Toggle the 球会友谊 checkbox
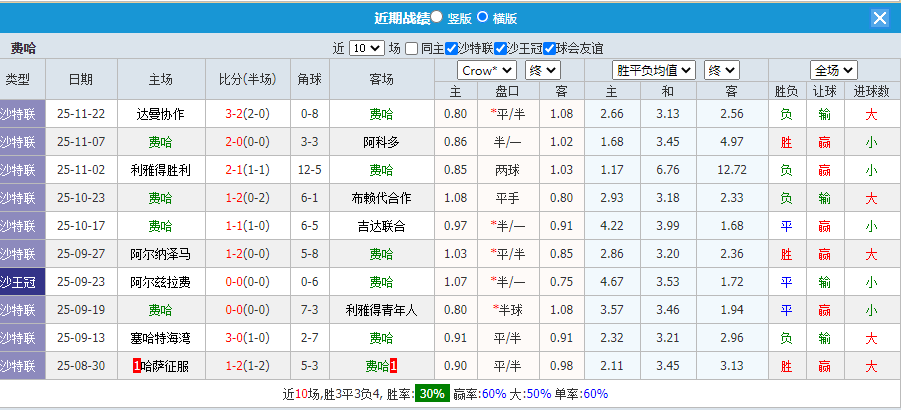The width and height of the screenshot is (901, 410). point(549,48)
